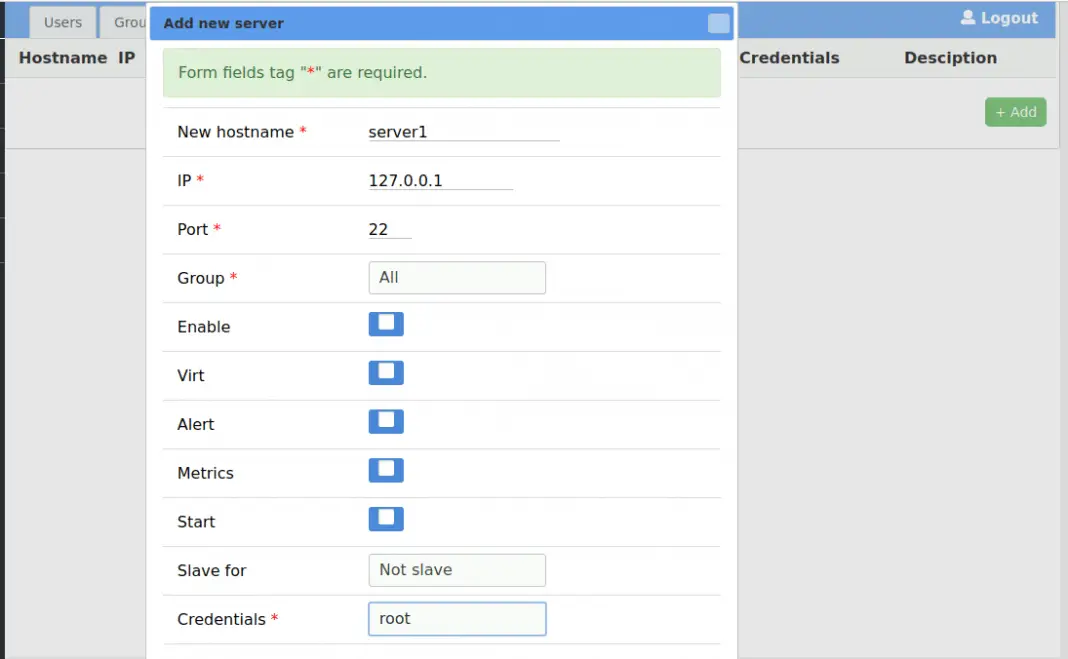Viewport: 1068px width, 659px height.
Task: Select the IP field showing 127.0.0.1
Action: pyautogui.click(x=440, y=180)
